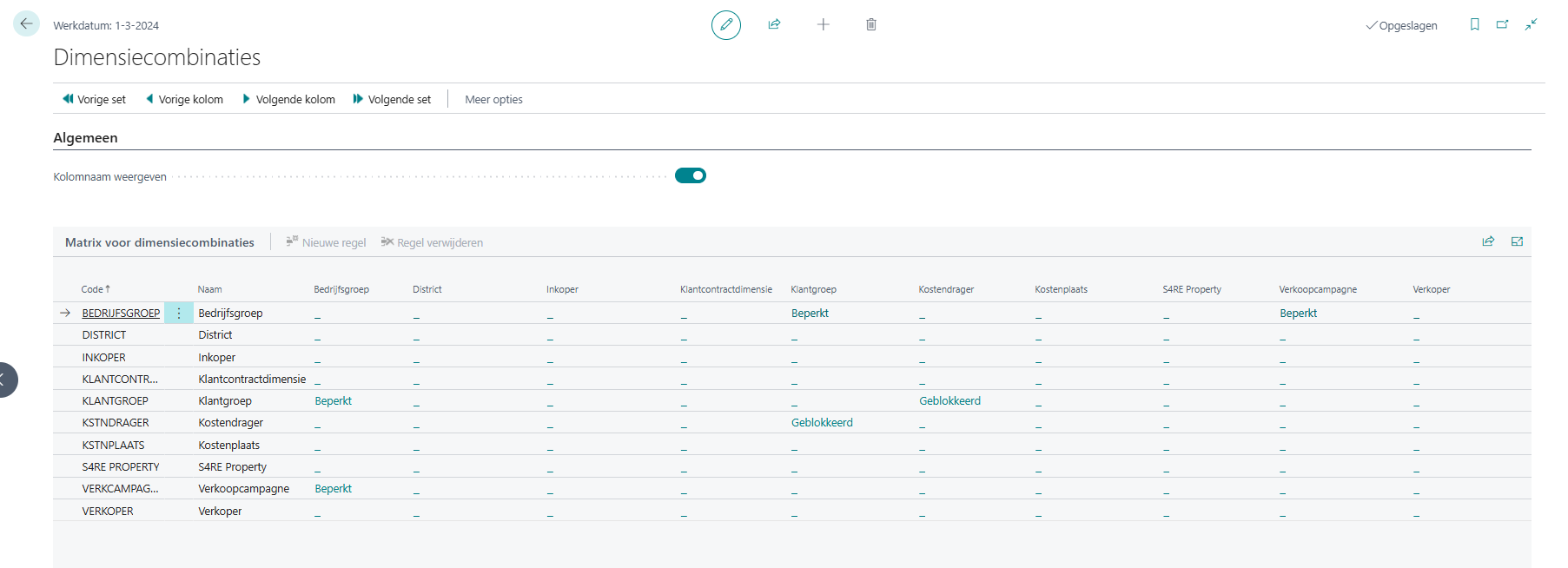Collapse the page with shrink icon
Viewport: 1568px width, 568px height.
[1531, 24]
